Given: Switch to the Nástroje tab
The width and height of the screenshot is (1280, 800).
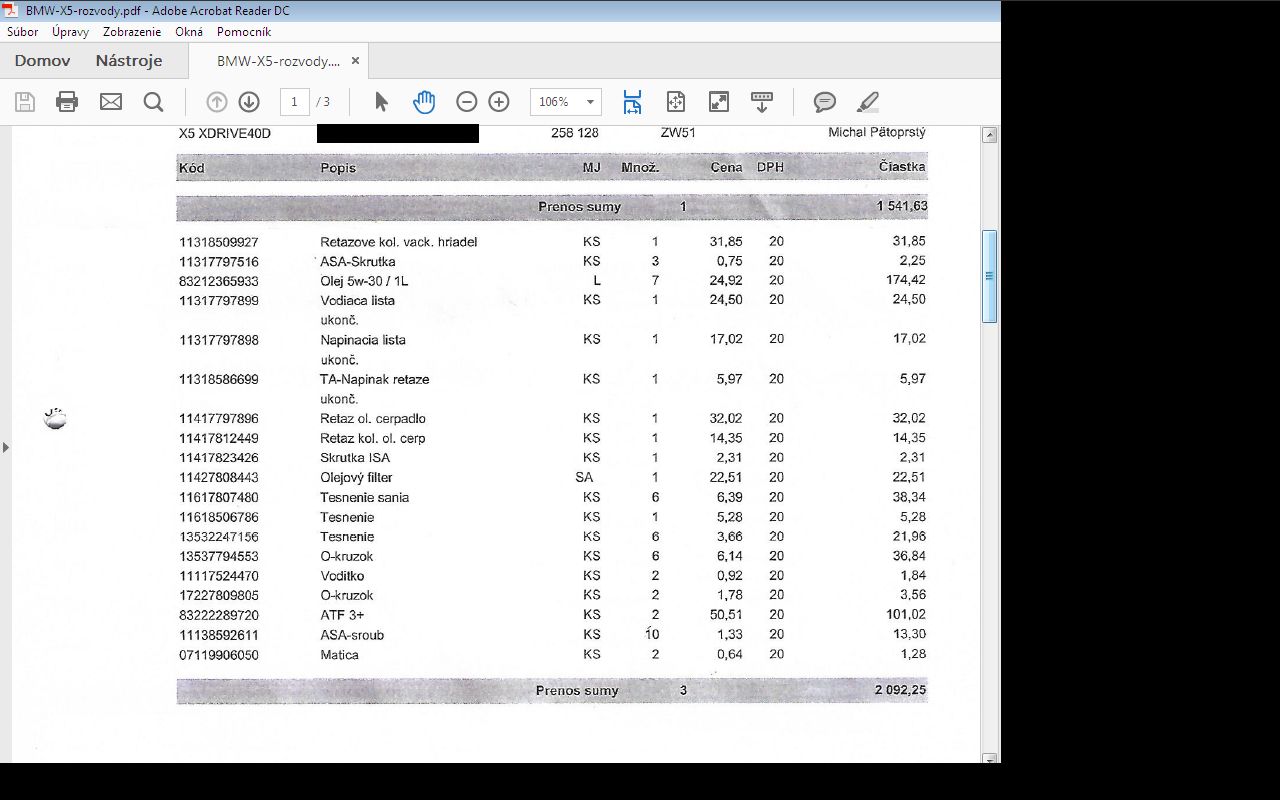Looking at the screenshot, I should click(x=129, y=61).
